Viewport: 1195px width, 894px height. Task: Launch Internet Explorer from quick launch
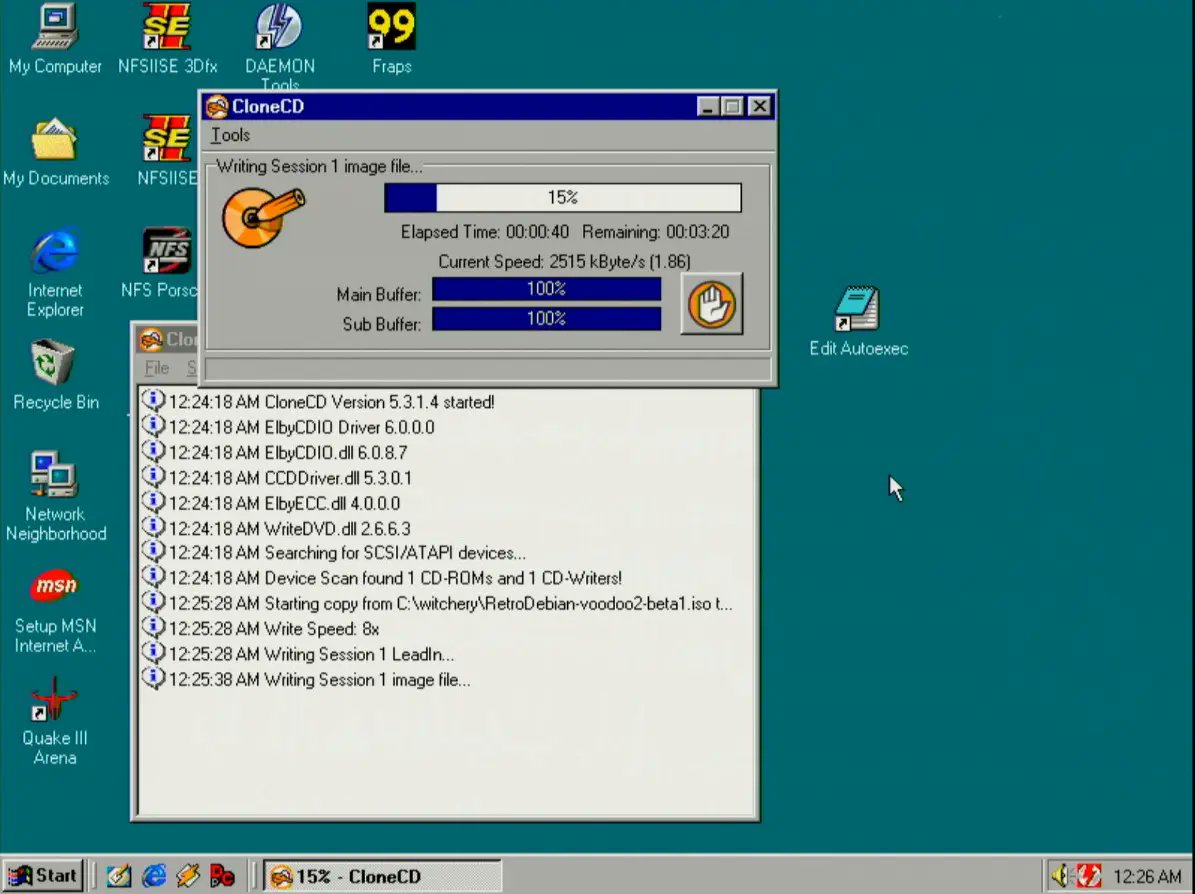point(154,876)
